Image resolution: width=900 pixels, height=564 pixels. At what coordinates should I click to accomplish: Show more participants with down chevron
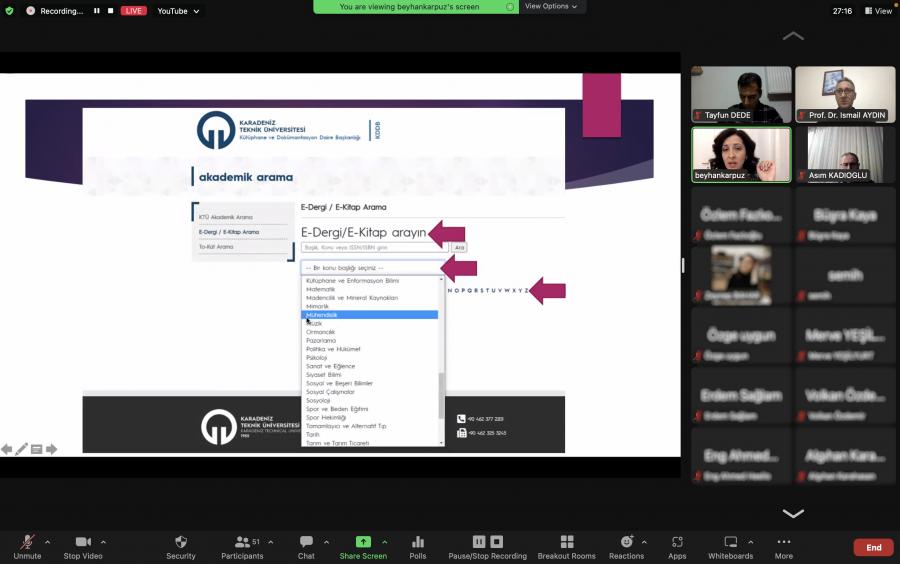(x=793, y=513)
